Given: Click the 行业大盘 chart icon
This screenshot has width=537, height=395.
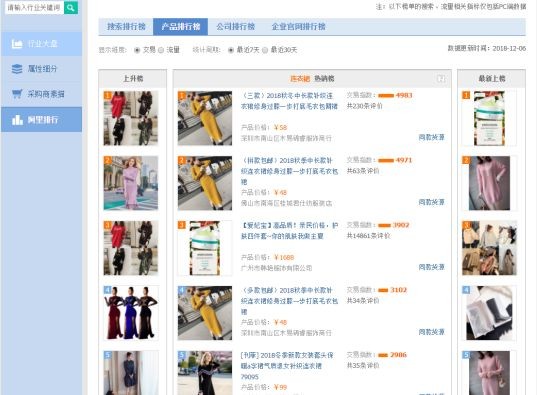Looking at the screenshot, I should pos(17,44).
